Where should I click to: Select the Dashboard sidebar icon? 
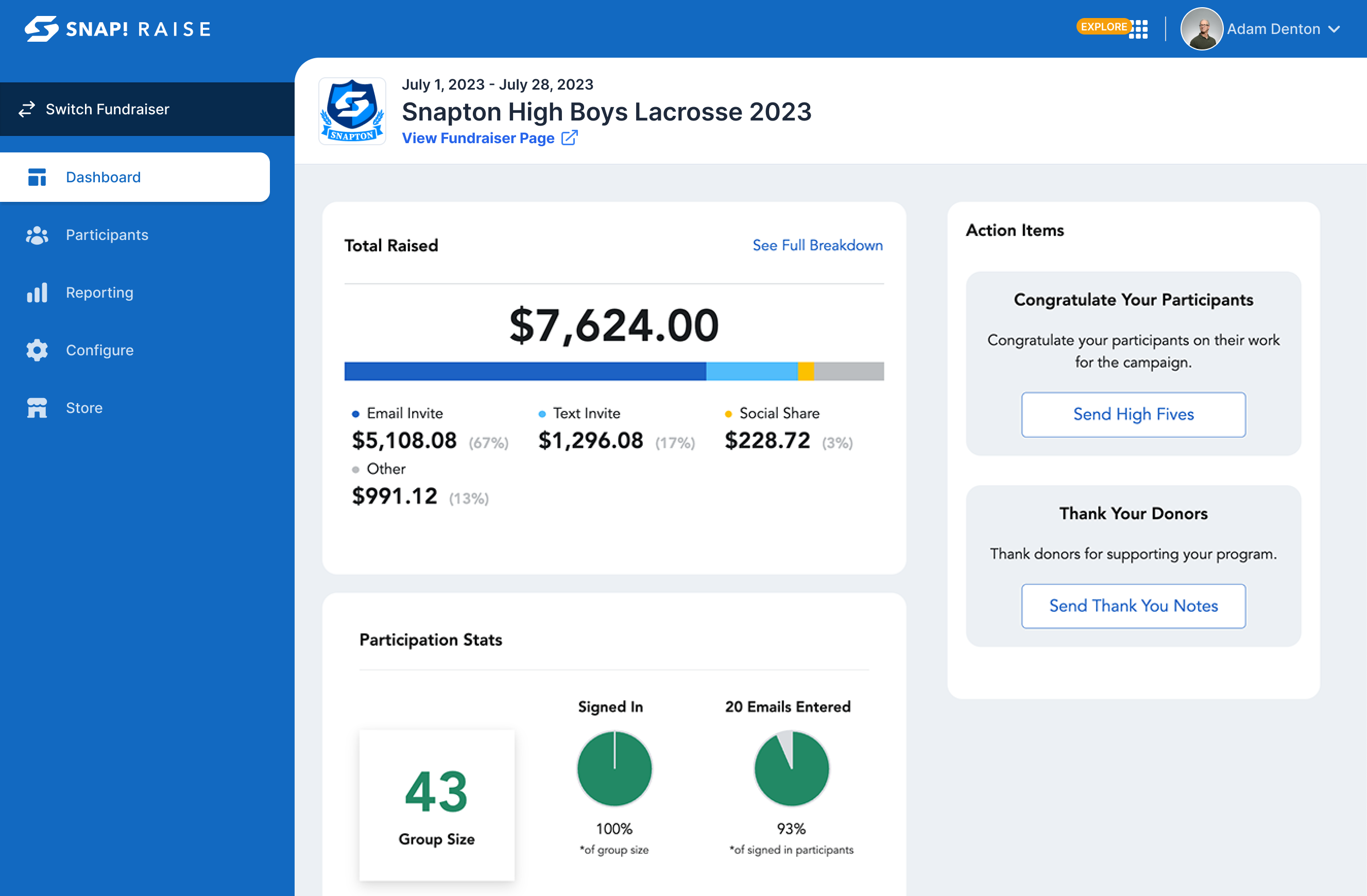click(37, 177)
